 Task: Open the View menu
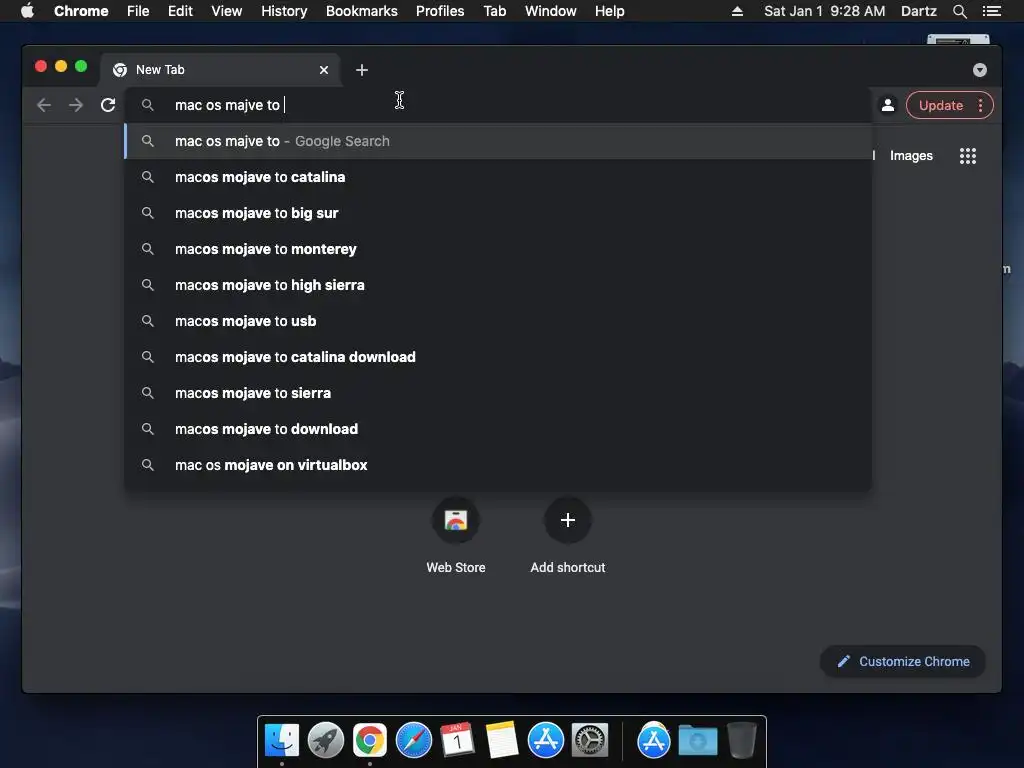[x=227, y=11]
